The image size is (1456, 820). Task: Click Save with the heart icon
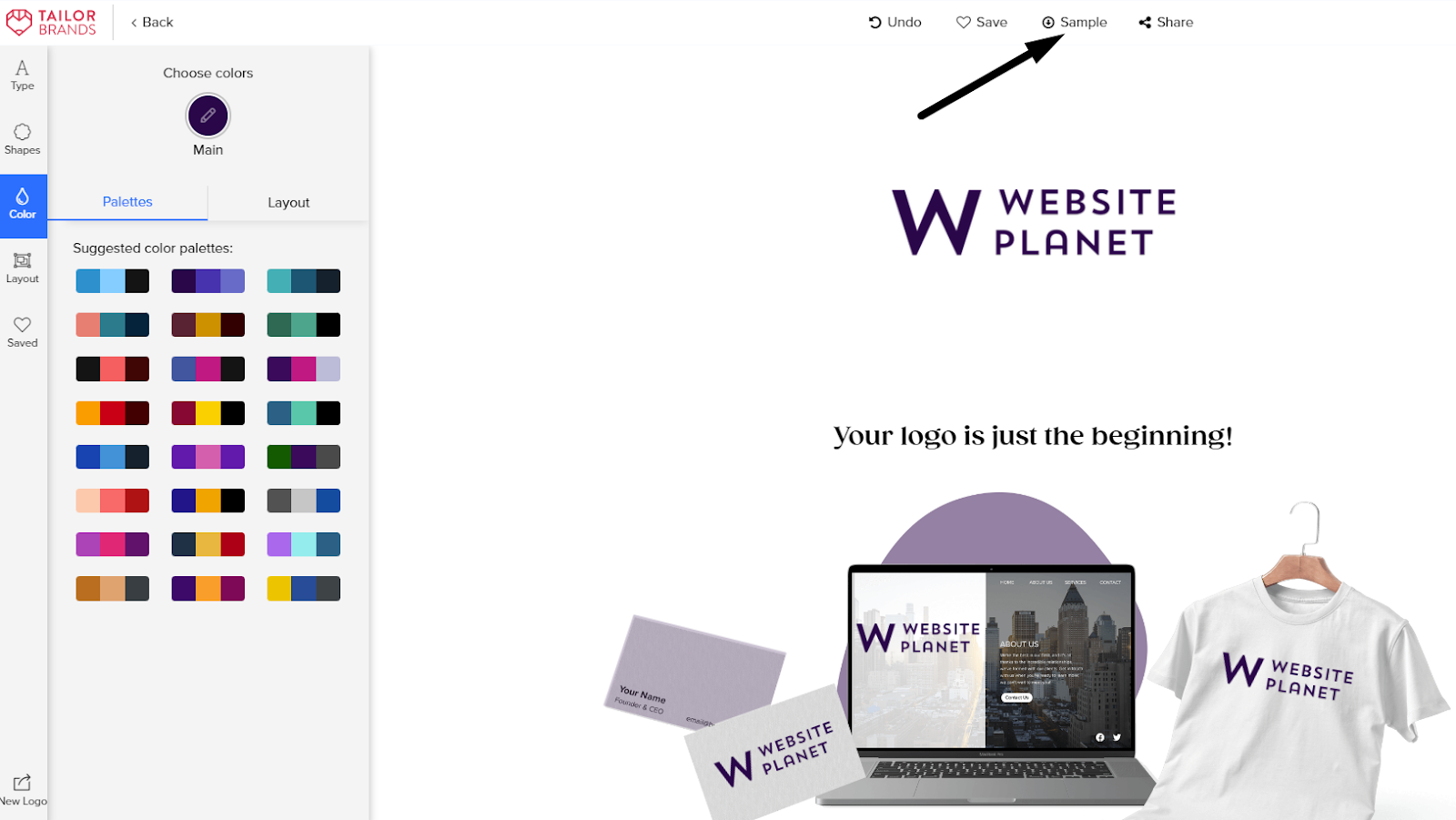tap(981, 22)
